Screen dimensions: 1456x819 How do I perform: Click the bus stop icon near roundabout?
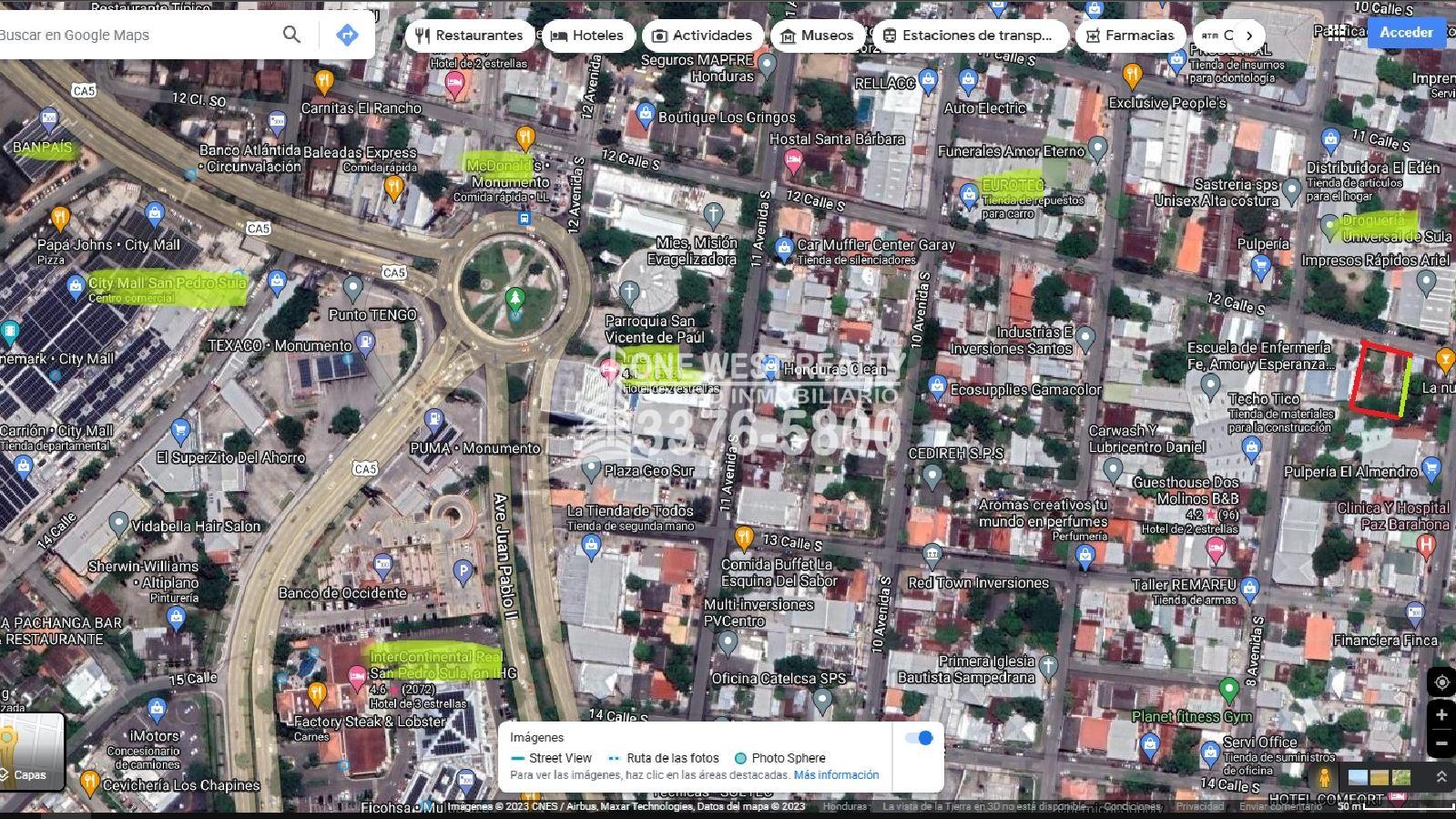click(x=524, y=219)
